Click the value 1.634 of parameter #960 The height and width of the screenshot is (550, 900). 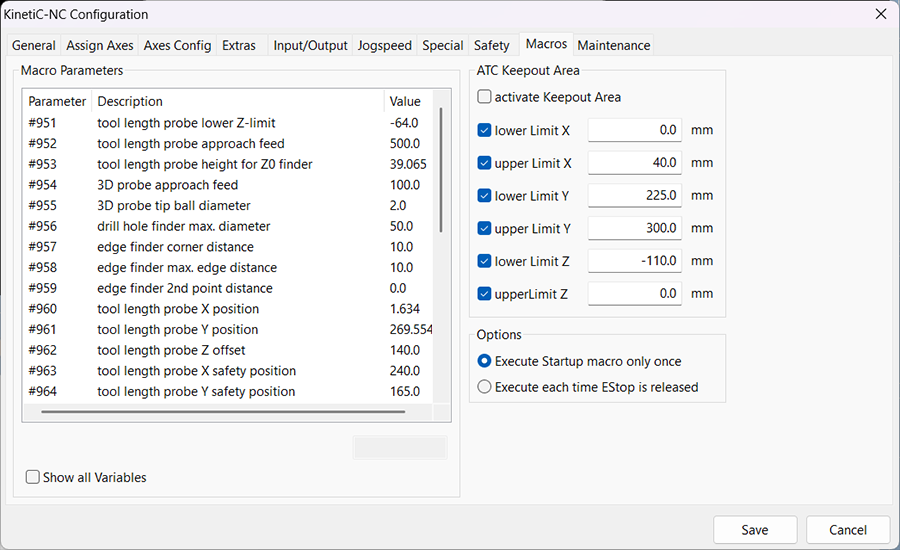[x=405, y=309]
